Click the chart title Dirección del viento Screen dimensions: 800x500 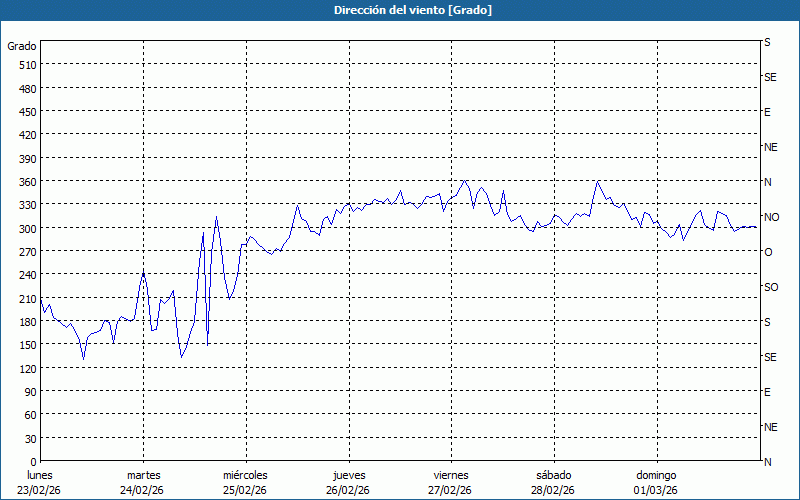point(399,10)
